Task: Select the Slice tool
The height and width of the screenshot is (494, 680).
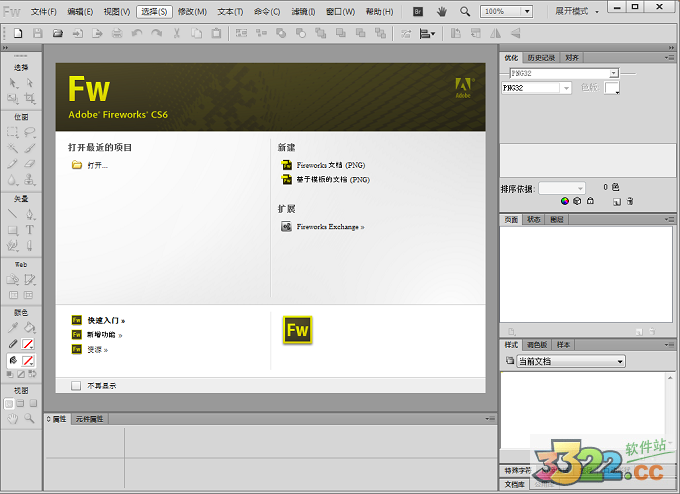Action: pos(29,280)
